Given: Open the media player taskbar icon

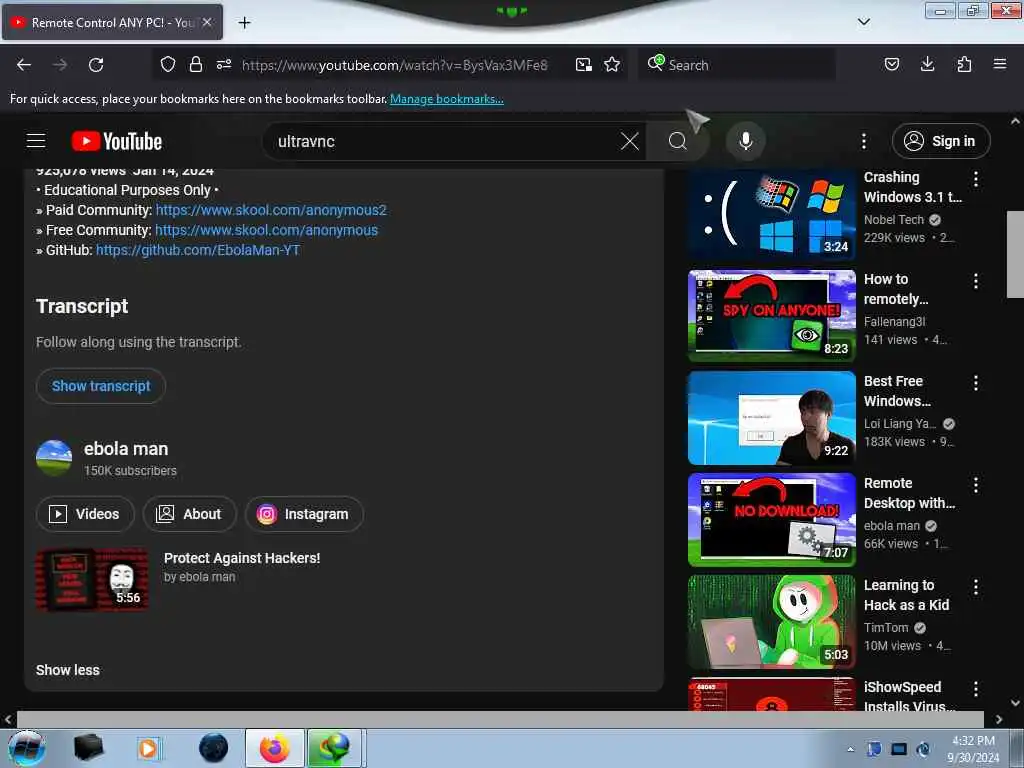Looking at the screenshot, I should 148,748.
